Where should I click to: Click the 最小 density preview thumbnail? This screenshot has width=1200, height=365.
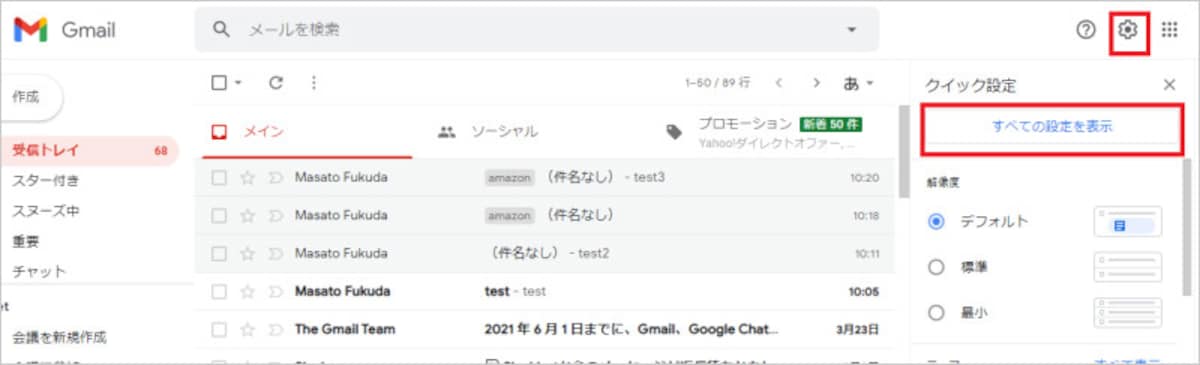pyautogui.click(x=1128, y=313)
